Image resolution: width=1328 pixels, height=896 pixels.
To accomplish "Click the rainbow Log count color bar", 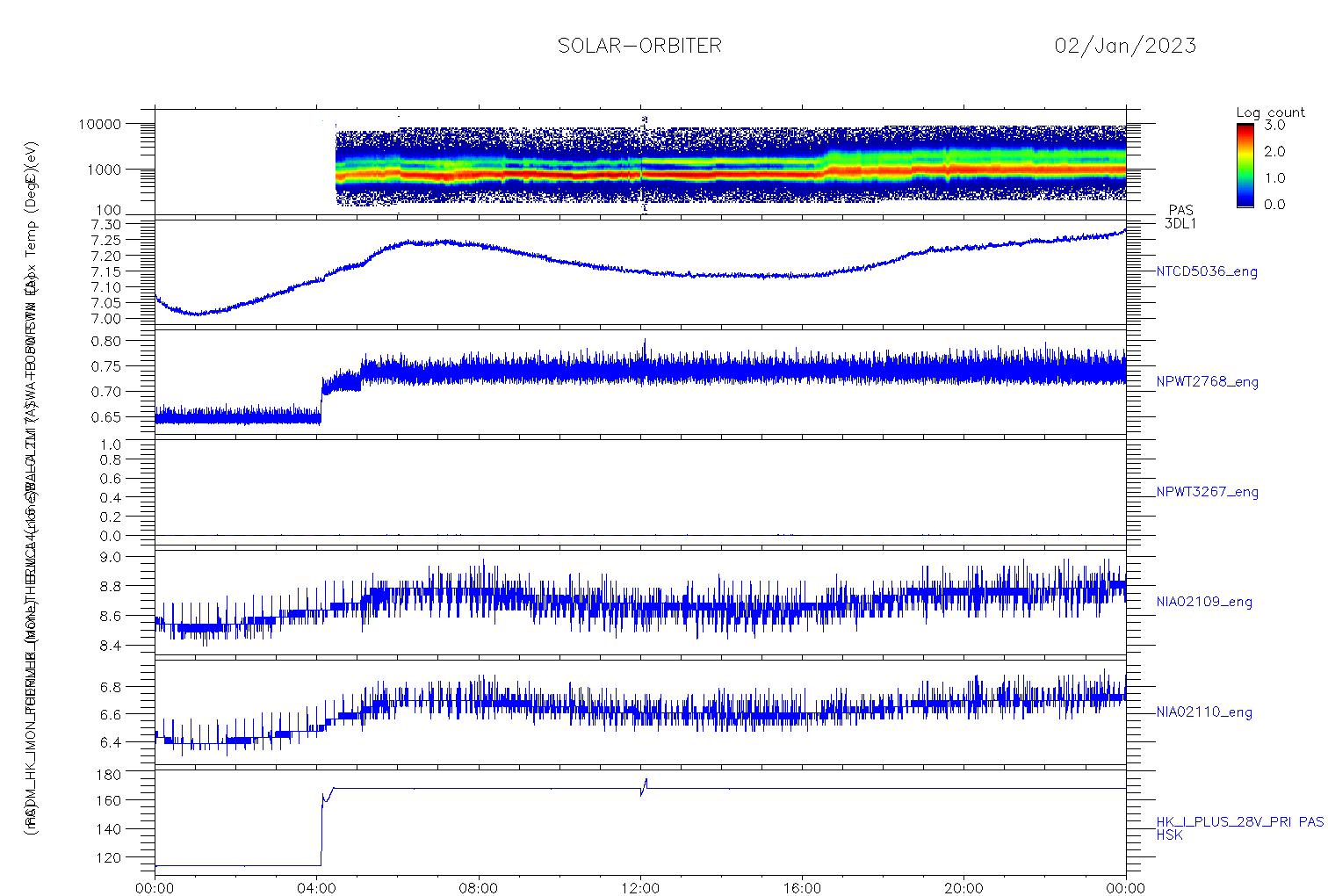I will (x=1245, y=165).
